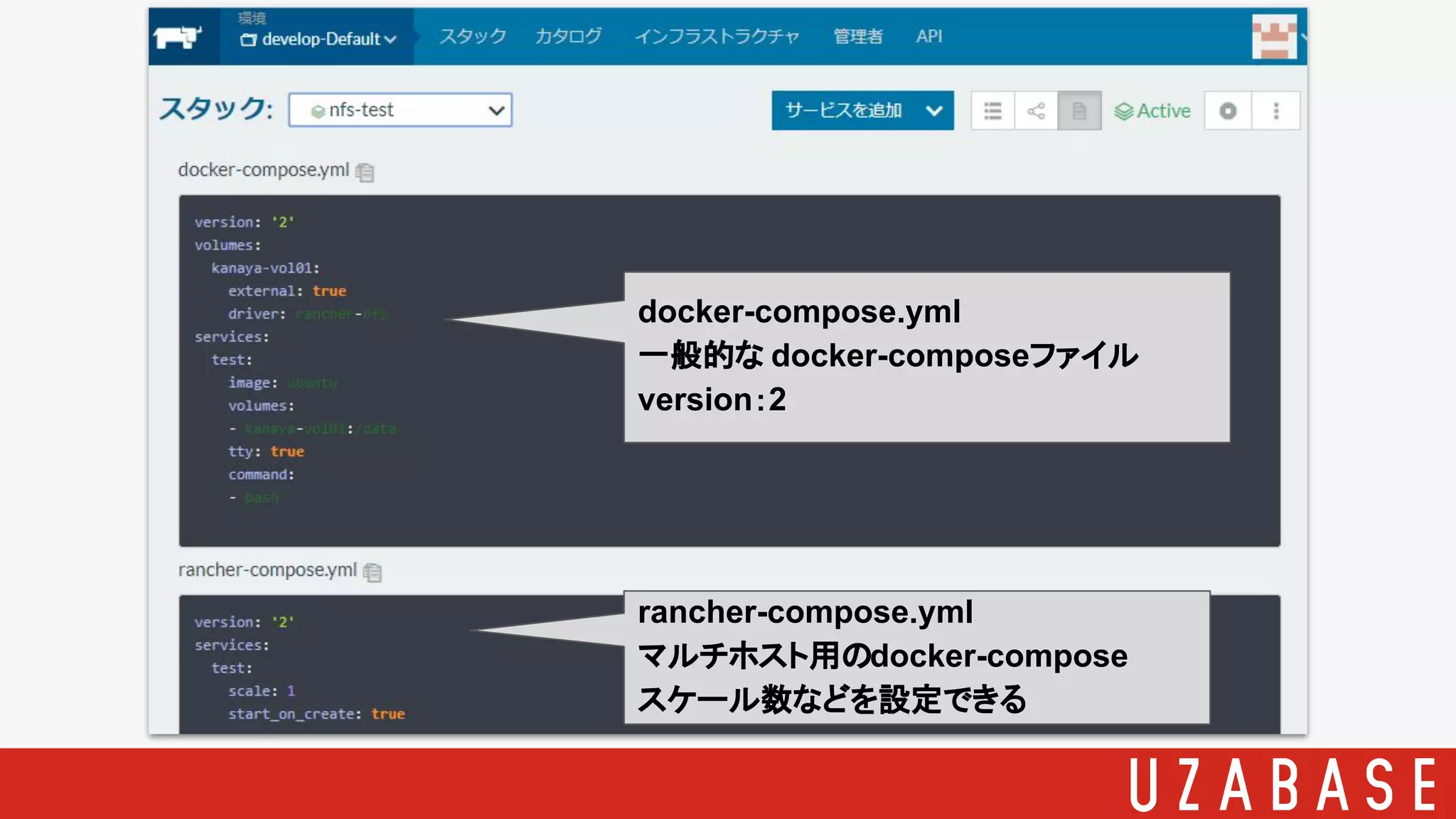The width and height of the screenshot is (1456, 819).
Task: Open the nfs-test stack selector
Action: click(400, 110)
